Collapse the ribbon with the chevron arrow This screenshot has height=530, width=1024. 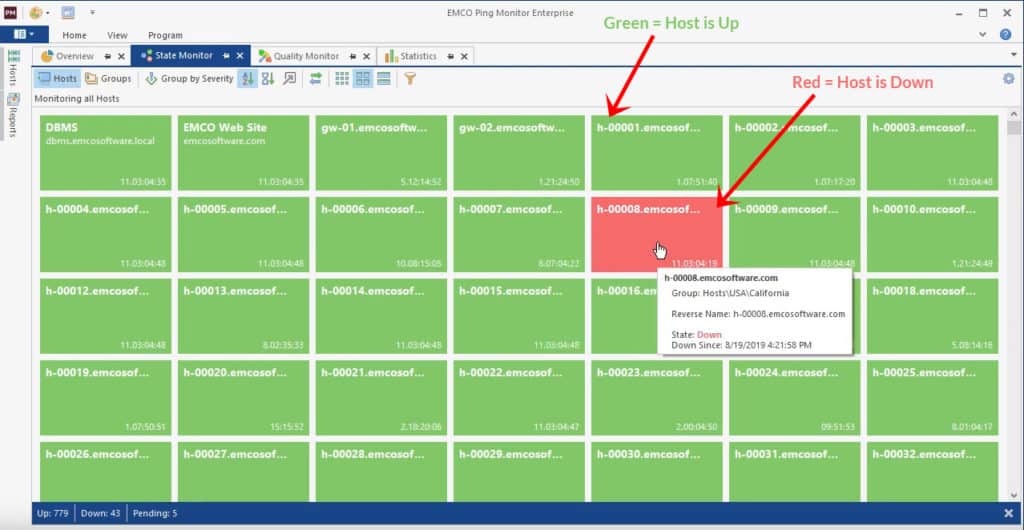click(984, 34)
